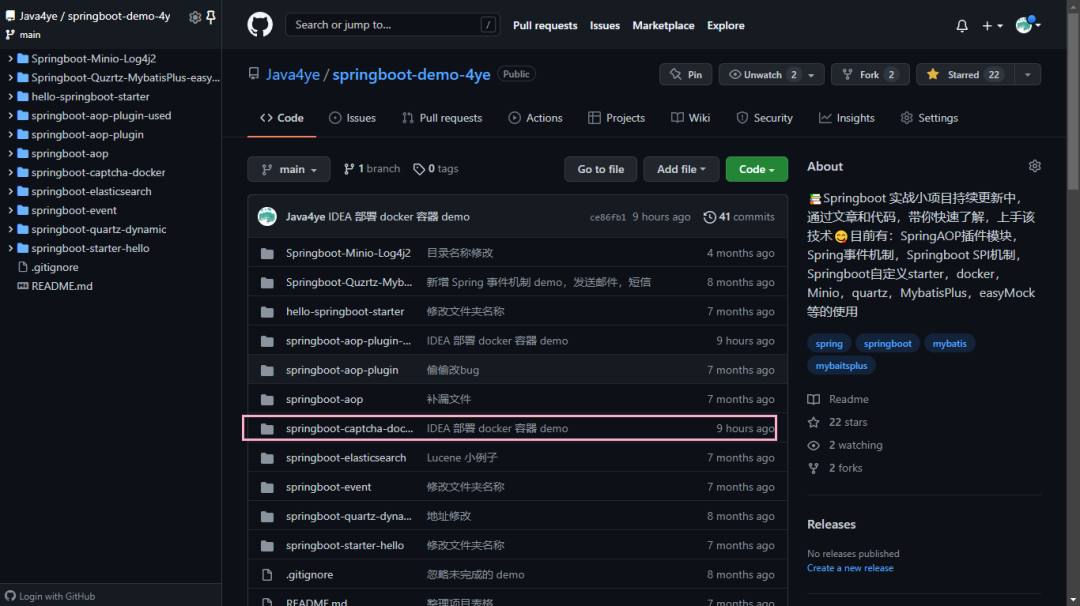Image resolution: width=1080 pixels, height=606 pixels.
Task: Open .gitignore in the sidebar tree
Action: point(54,267)
